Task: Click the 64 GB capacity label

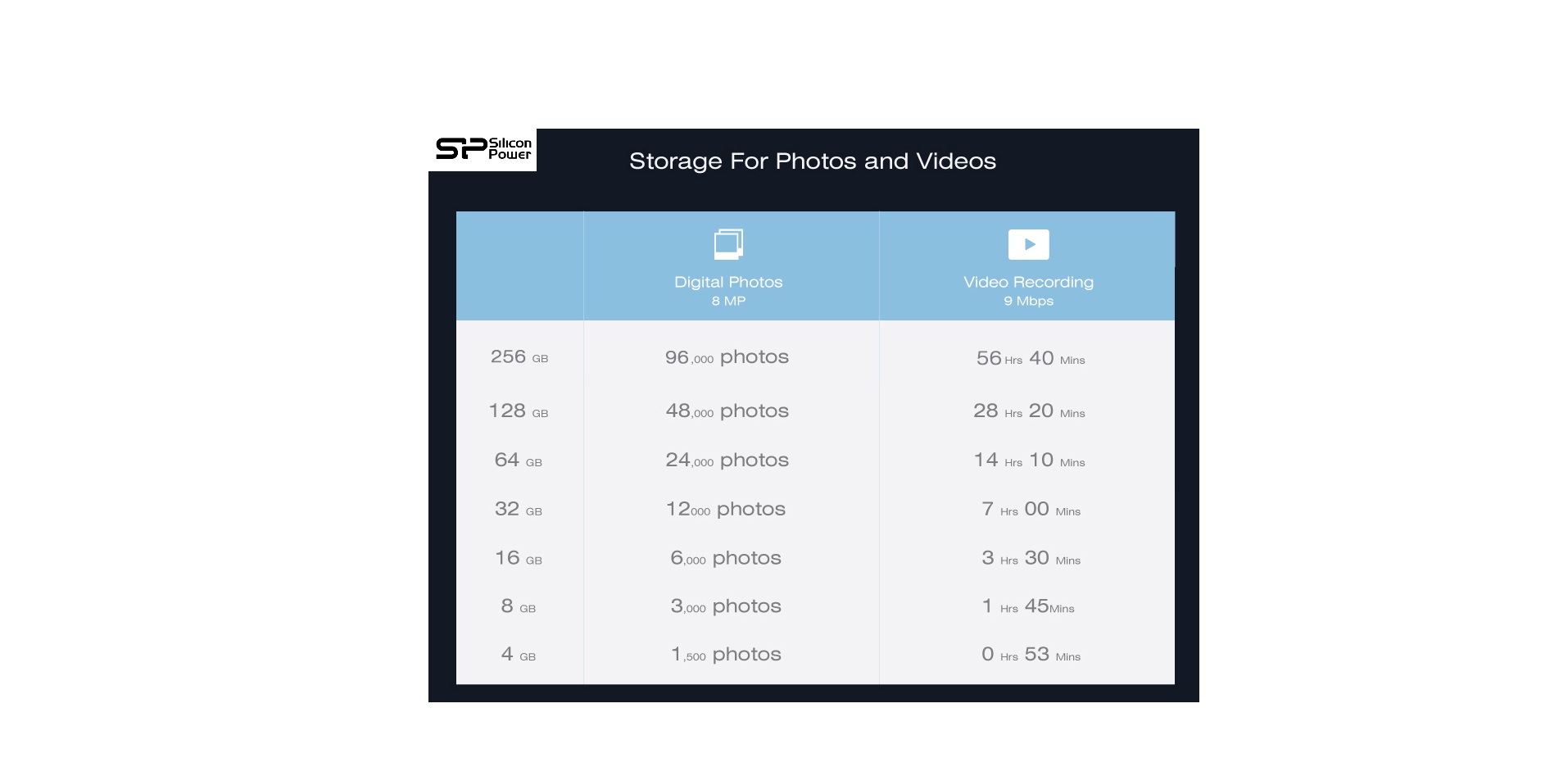Action: 519,460
